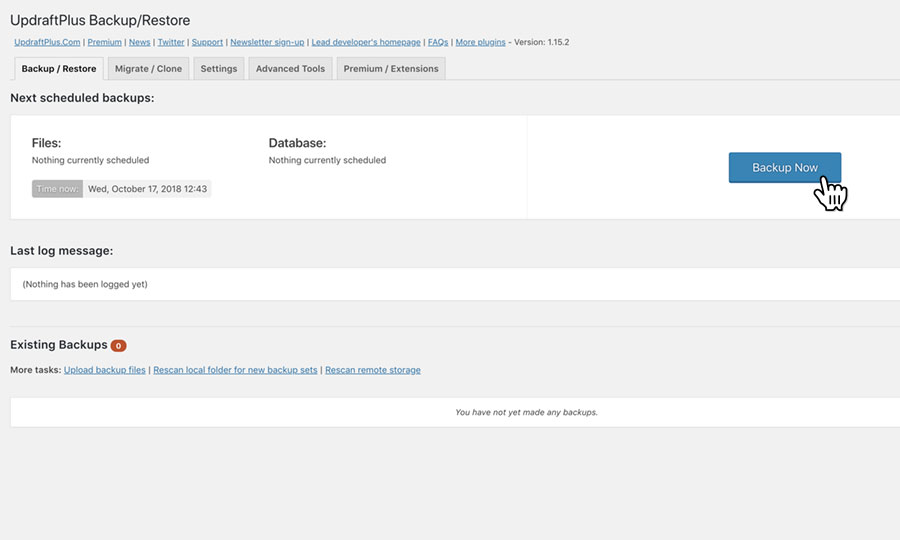The image size is (900, 540).
Task: Select 'Nothing currently scheduled' under Database
Action: click(x=327, y=160)
